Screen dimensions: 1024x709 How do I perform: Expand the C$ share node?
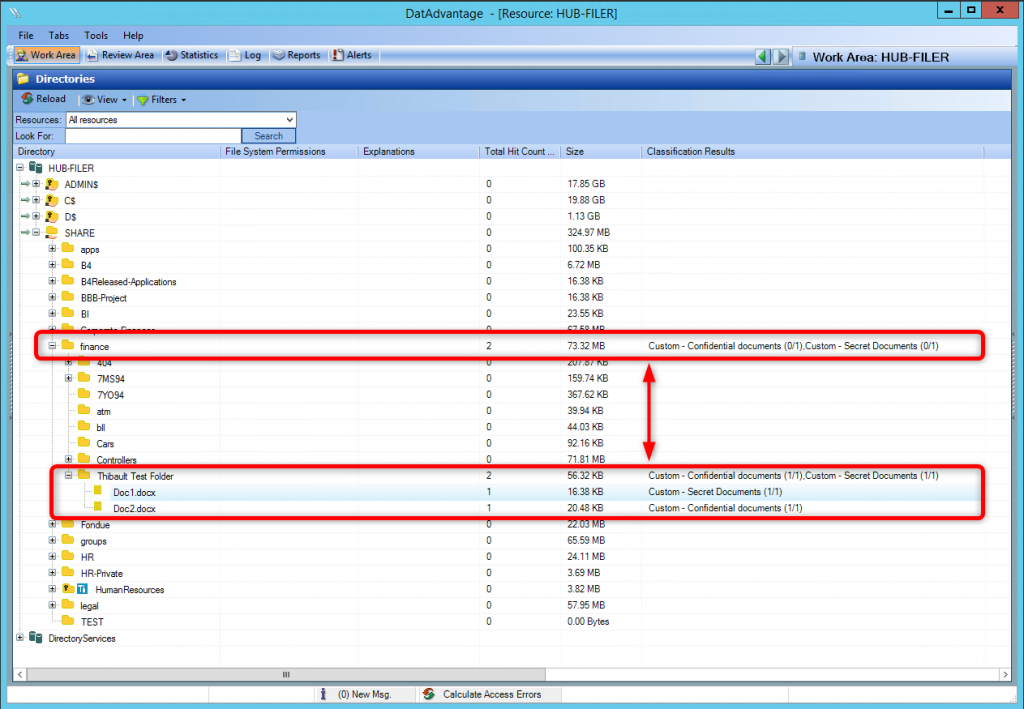(x=36, y=200)
